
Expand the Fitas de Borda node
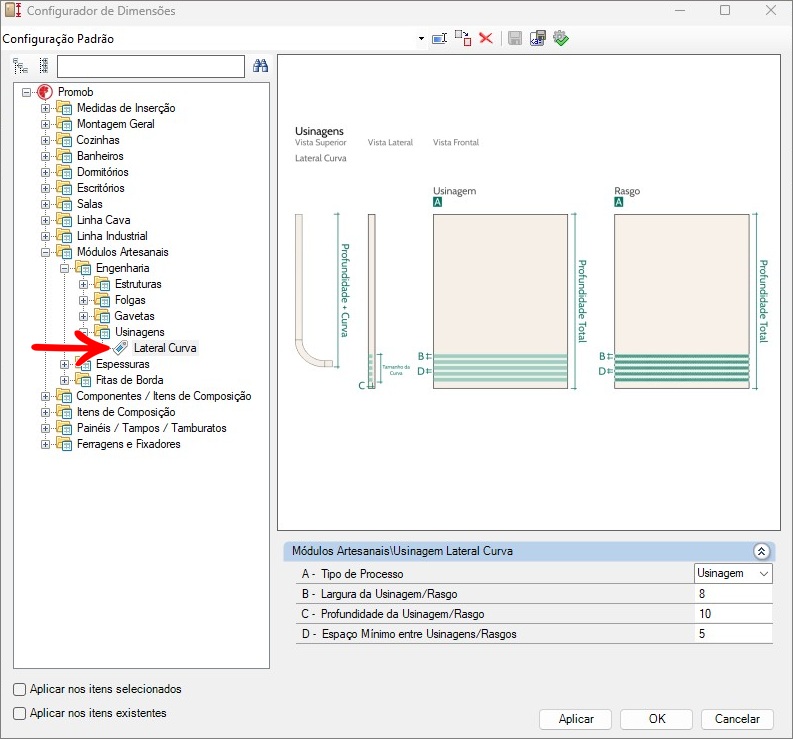pyautogui.click(x=64, y=380)
